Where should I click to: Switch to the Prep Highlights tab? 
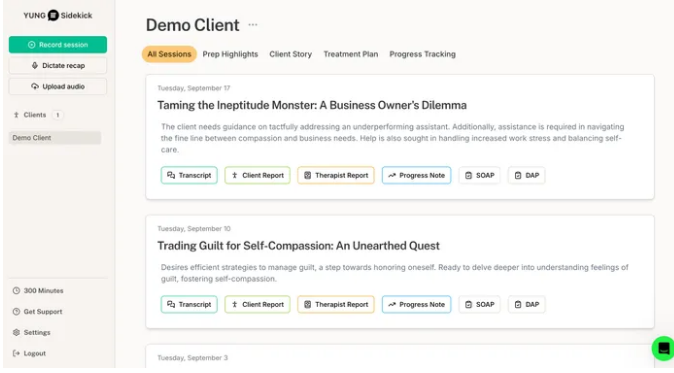pos(230,54)
